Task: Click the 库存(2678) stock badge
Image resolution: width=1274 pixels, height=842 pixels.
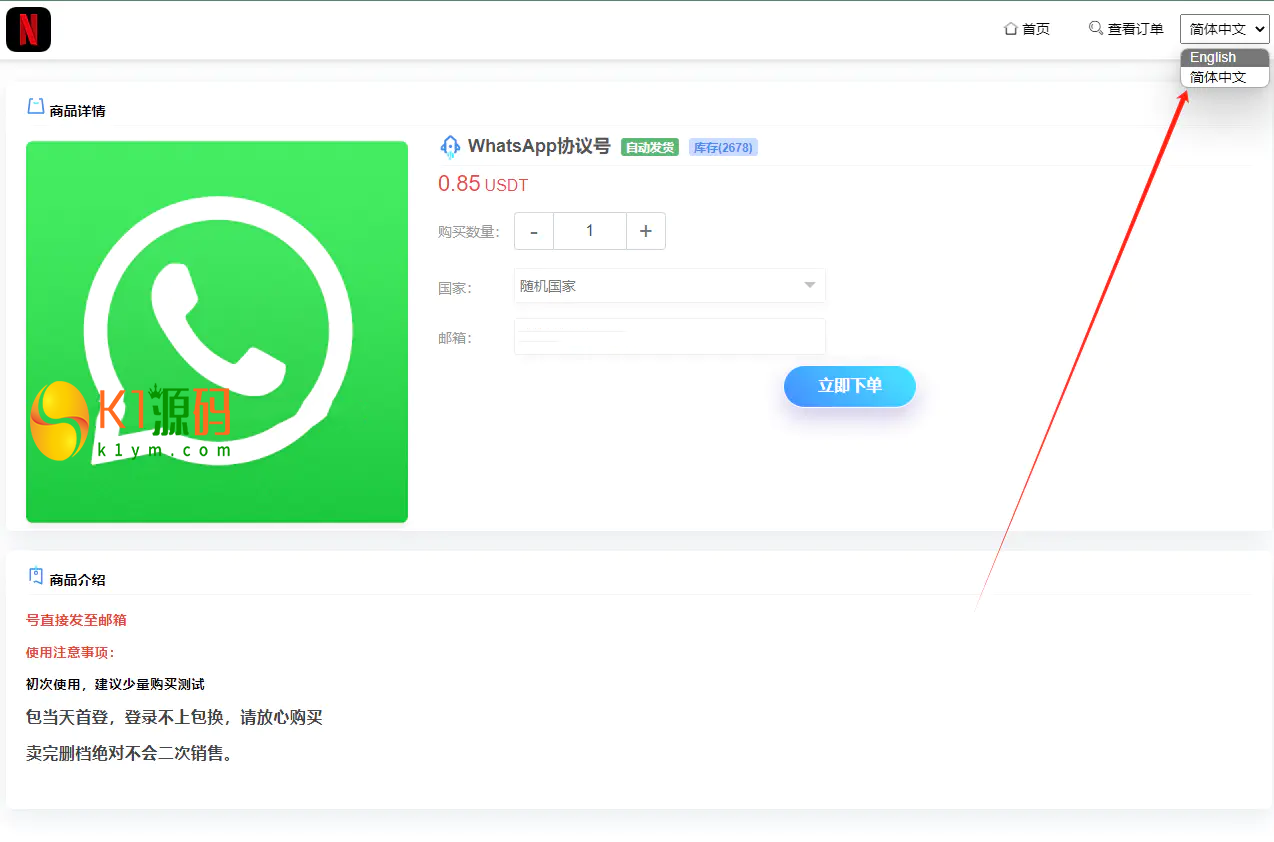Action: [723, 147]
